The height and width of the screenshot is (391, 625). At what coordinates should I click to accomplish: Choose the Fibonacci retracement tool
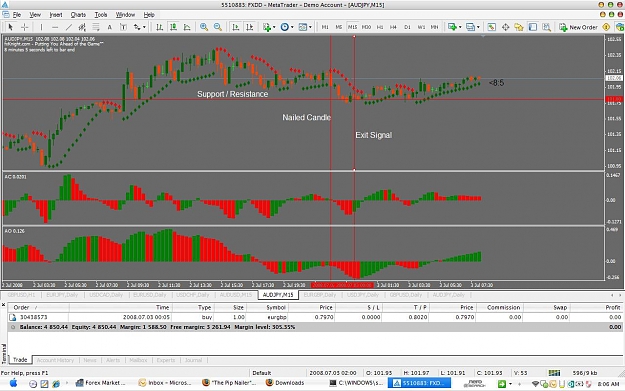(96, 27)
